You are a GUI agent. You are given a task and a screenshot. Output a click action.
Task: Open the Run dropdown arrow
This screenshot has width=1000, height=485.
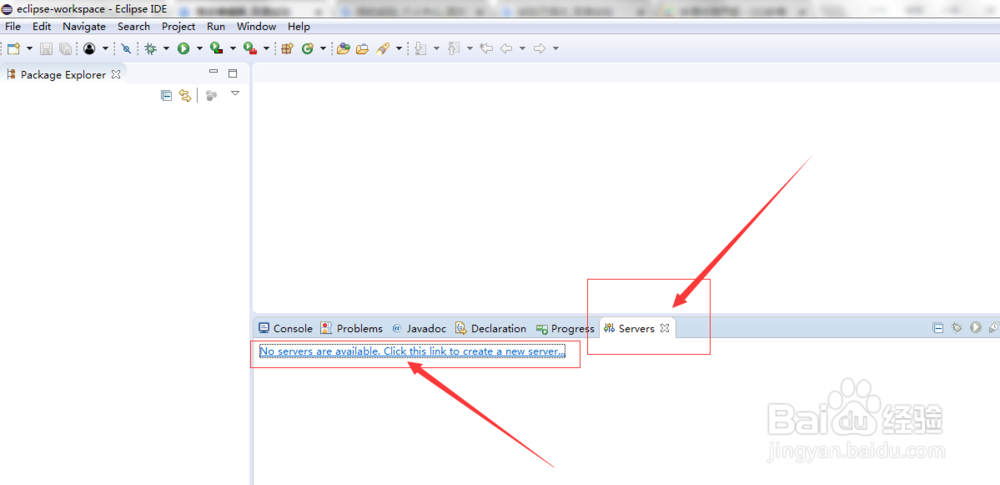[200, 48]
